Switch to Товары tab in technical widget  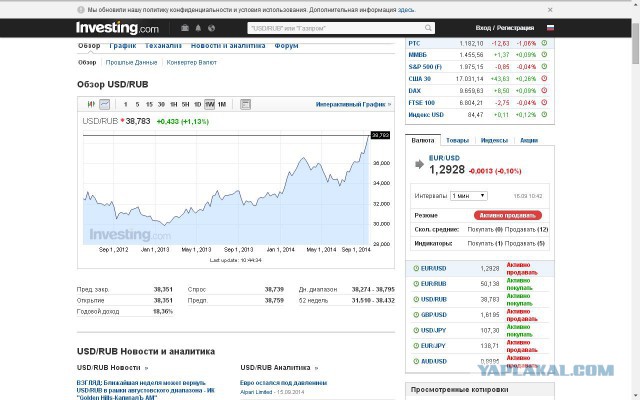(x=457, y=140)
